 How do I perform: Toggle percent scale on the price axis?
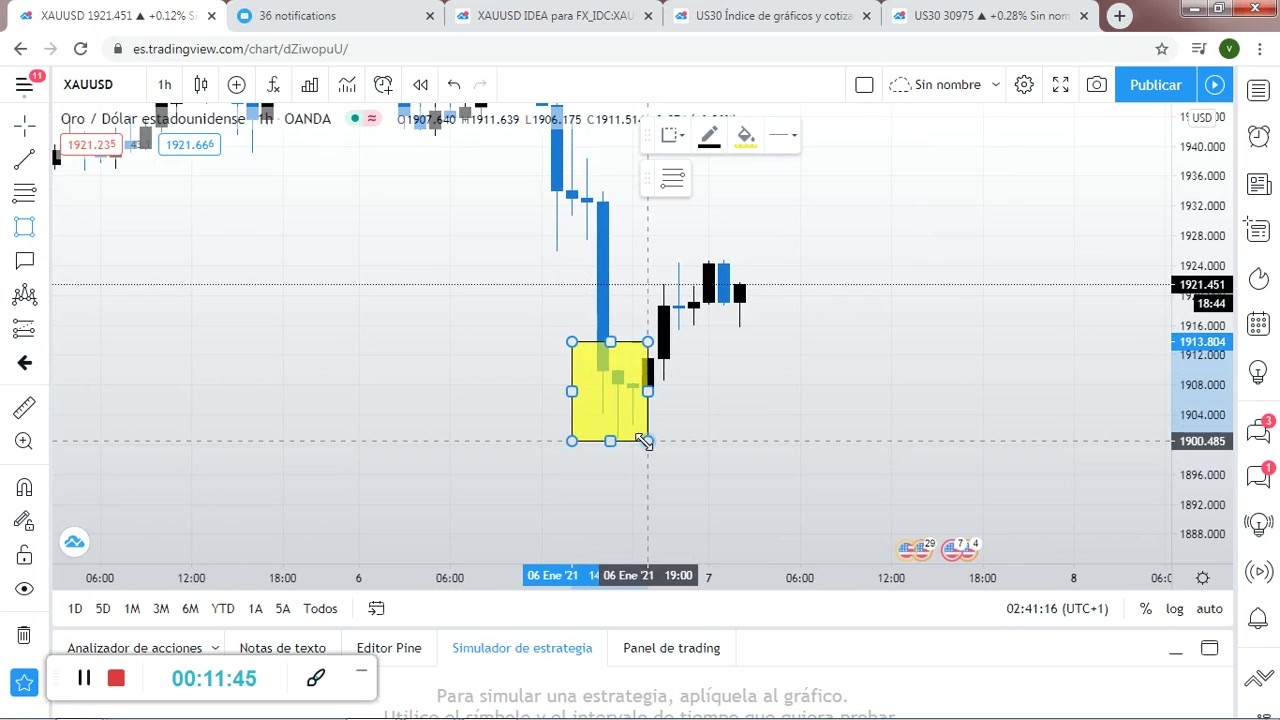1145,608
